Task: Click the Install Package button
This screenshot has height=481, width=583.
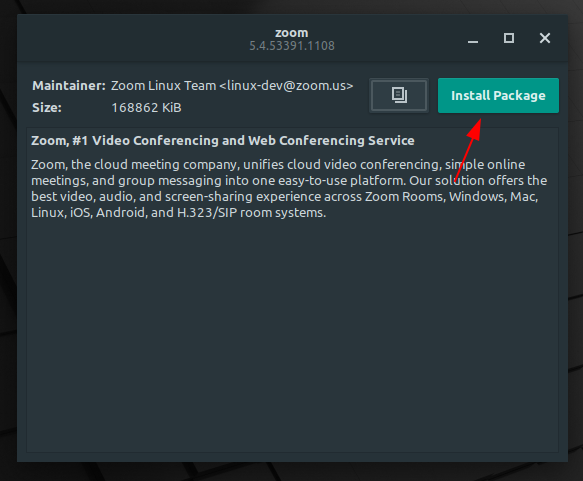Action: 498,96
